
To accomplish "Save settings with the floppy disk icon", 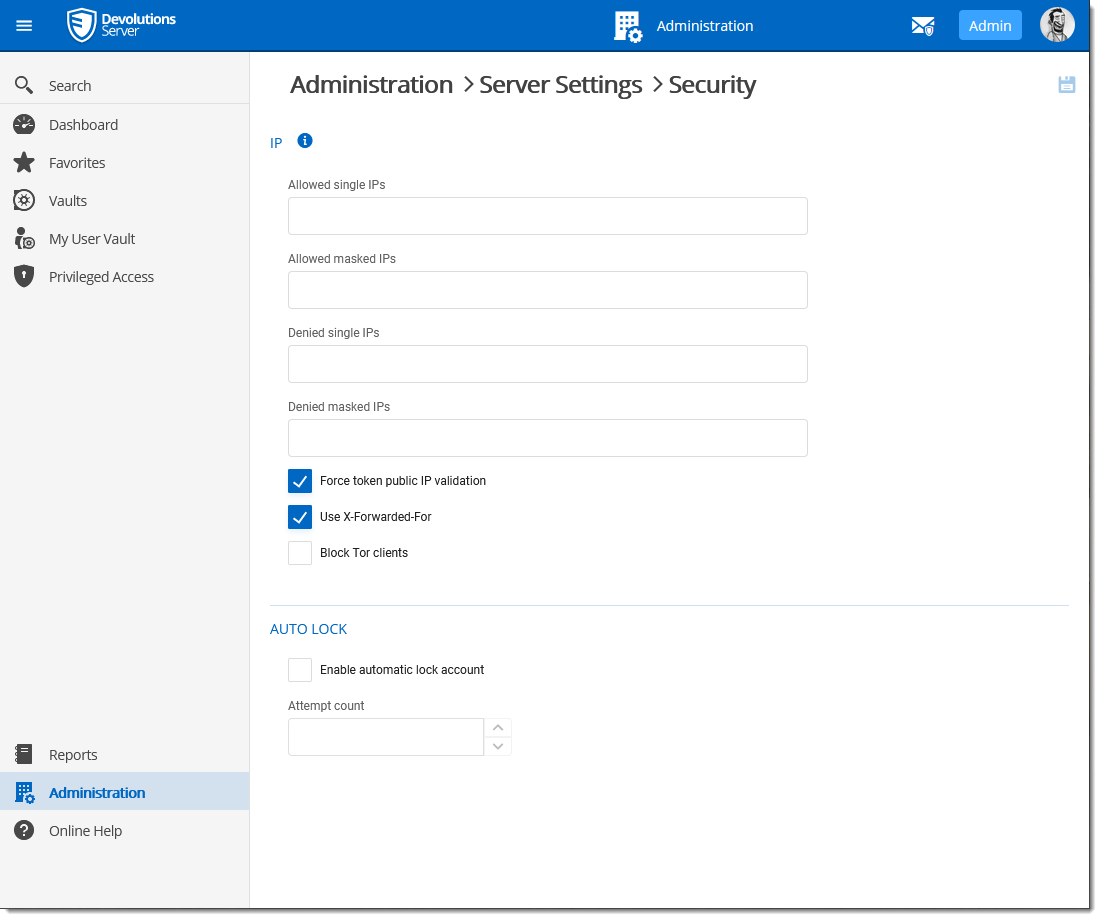I will [x=1066, y=84].
